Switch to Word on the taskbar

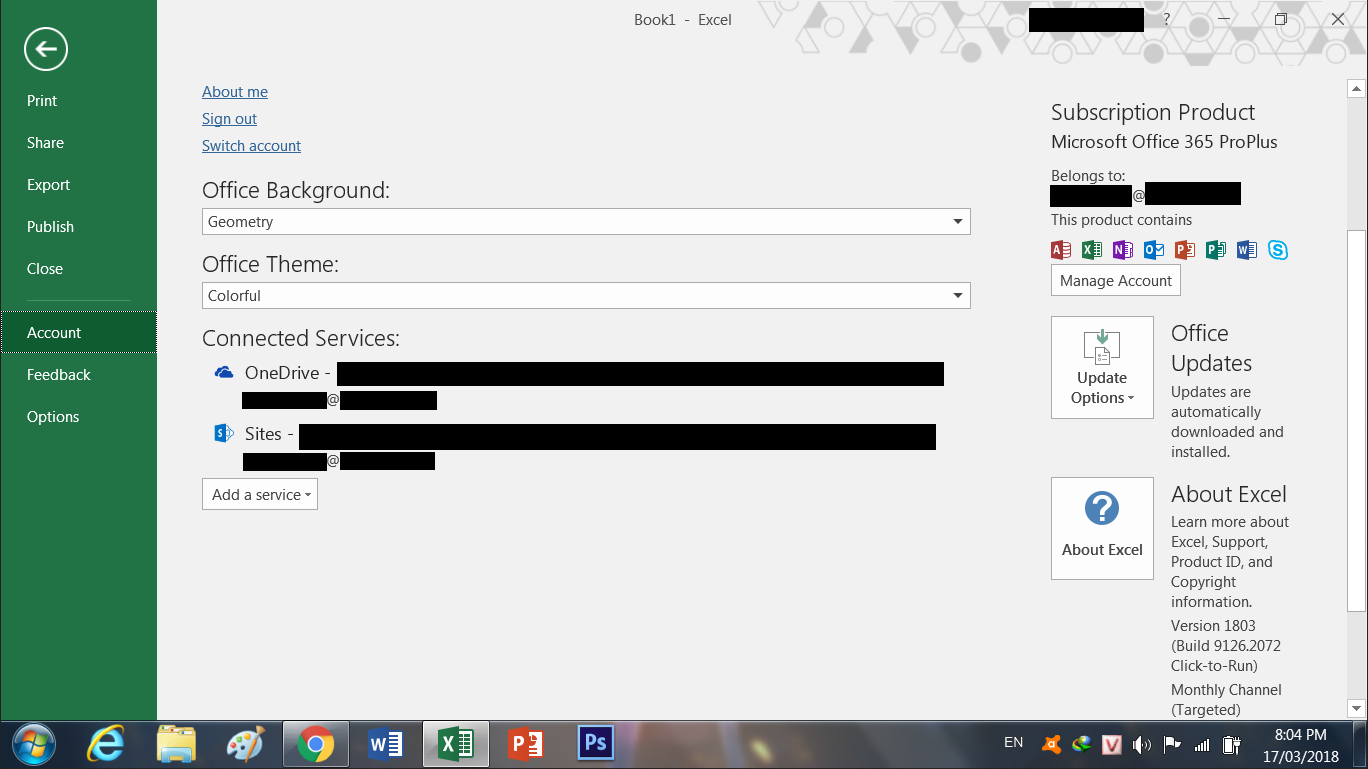point(385,744)
